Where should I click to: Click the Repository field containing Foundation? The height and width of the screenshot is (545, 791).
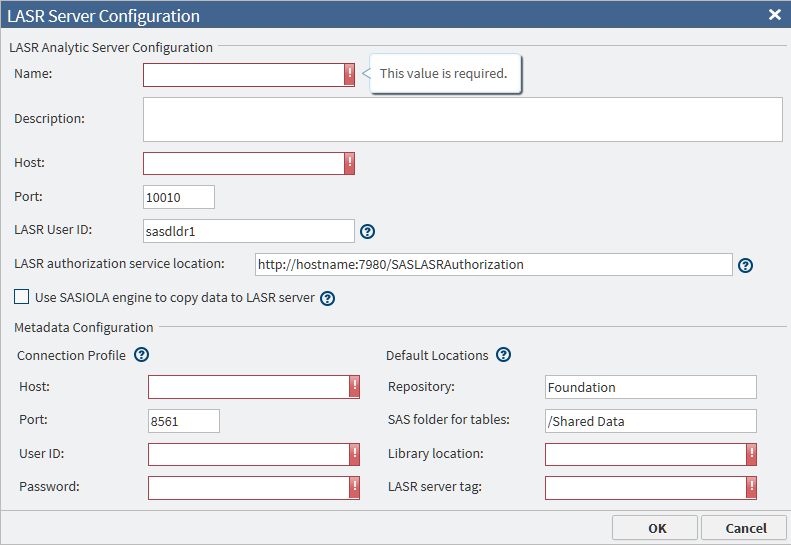click(x=650, y=387)
